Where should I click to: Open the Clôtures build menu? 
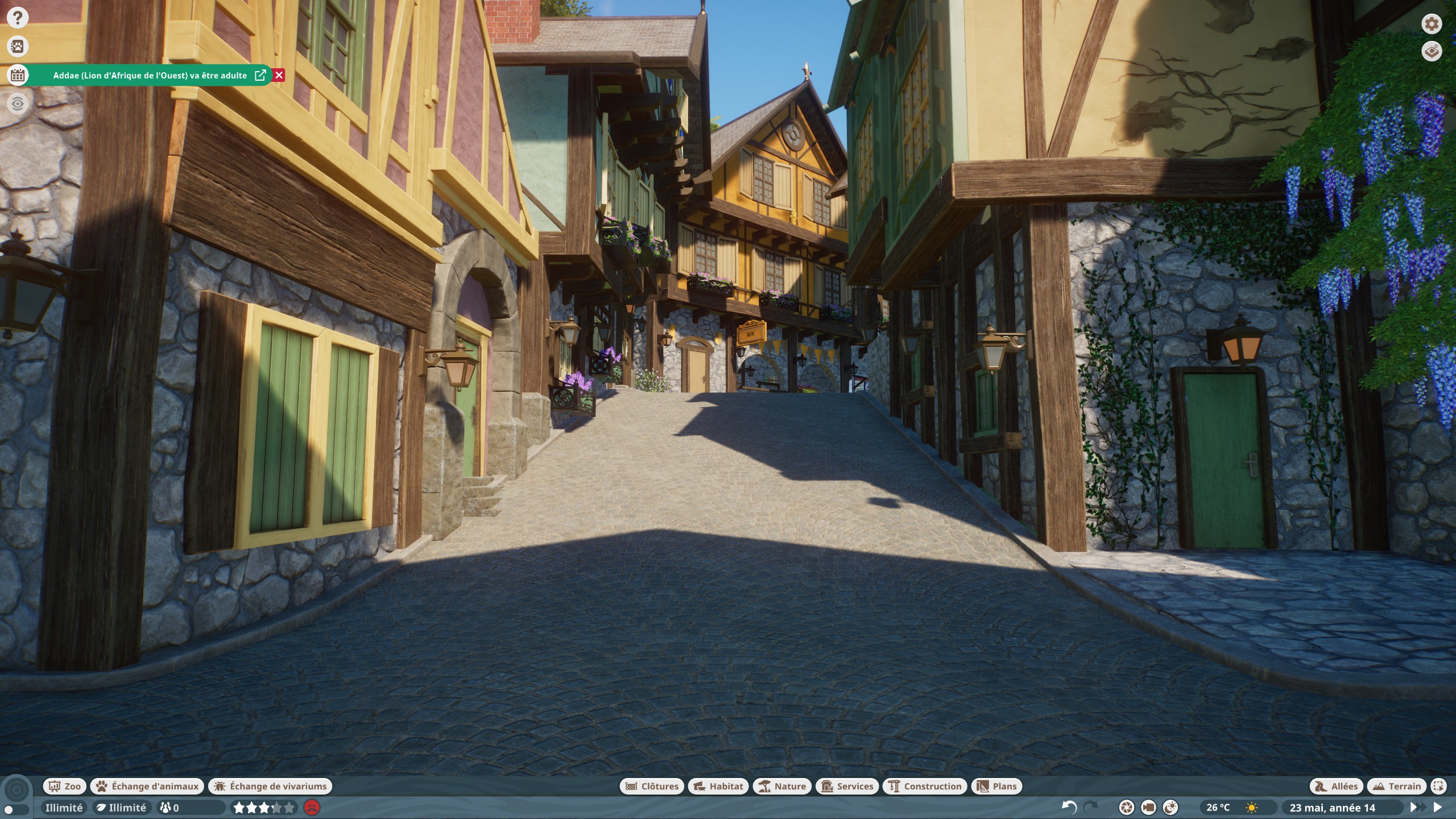[652, 786]
